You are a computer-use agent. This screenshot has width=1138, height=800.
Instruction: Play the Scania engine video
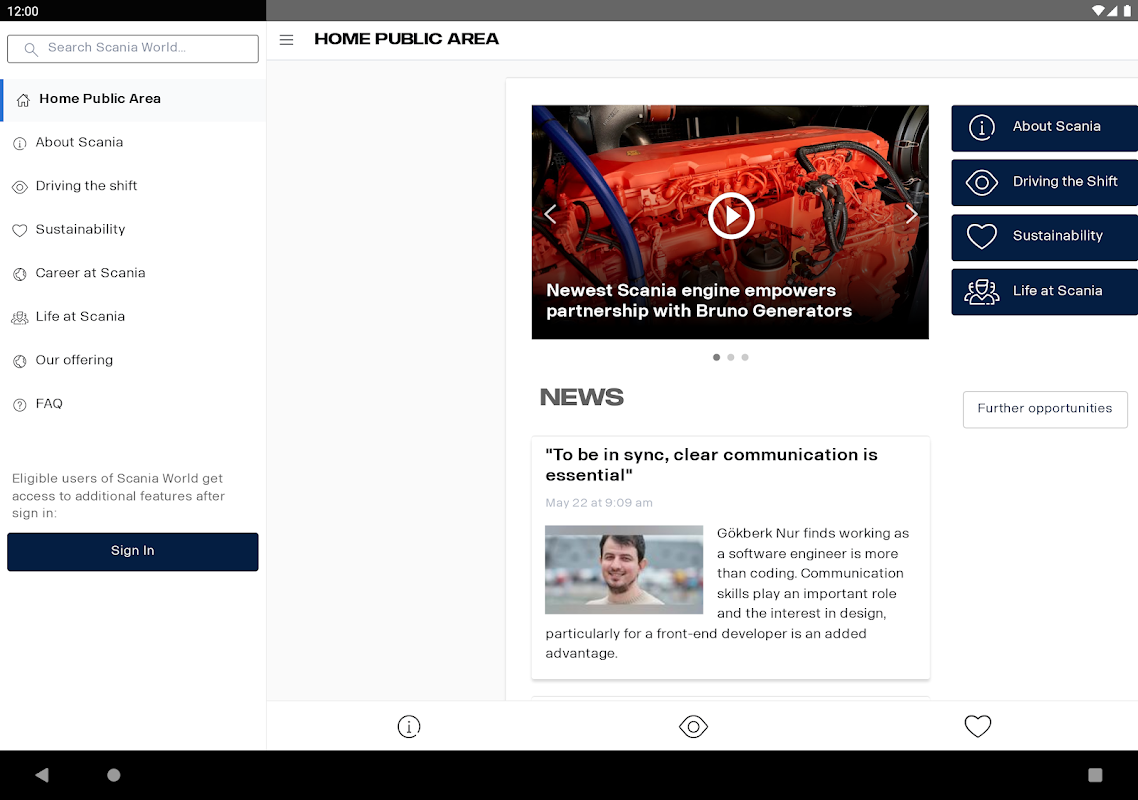click(731, 216)
